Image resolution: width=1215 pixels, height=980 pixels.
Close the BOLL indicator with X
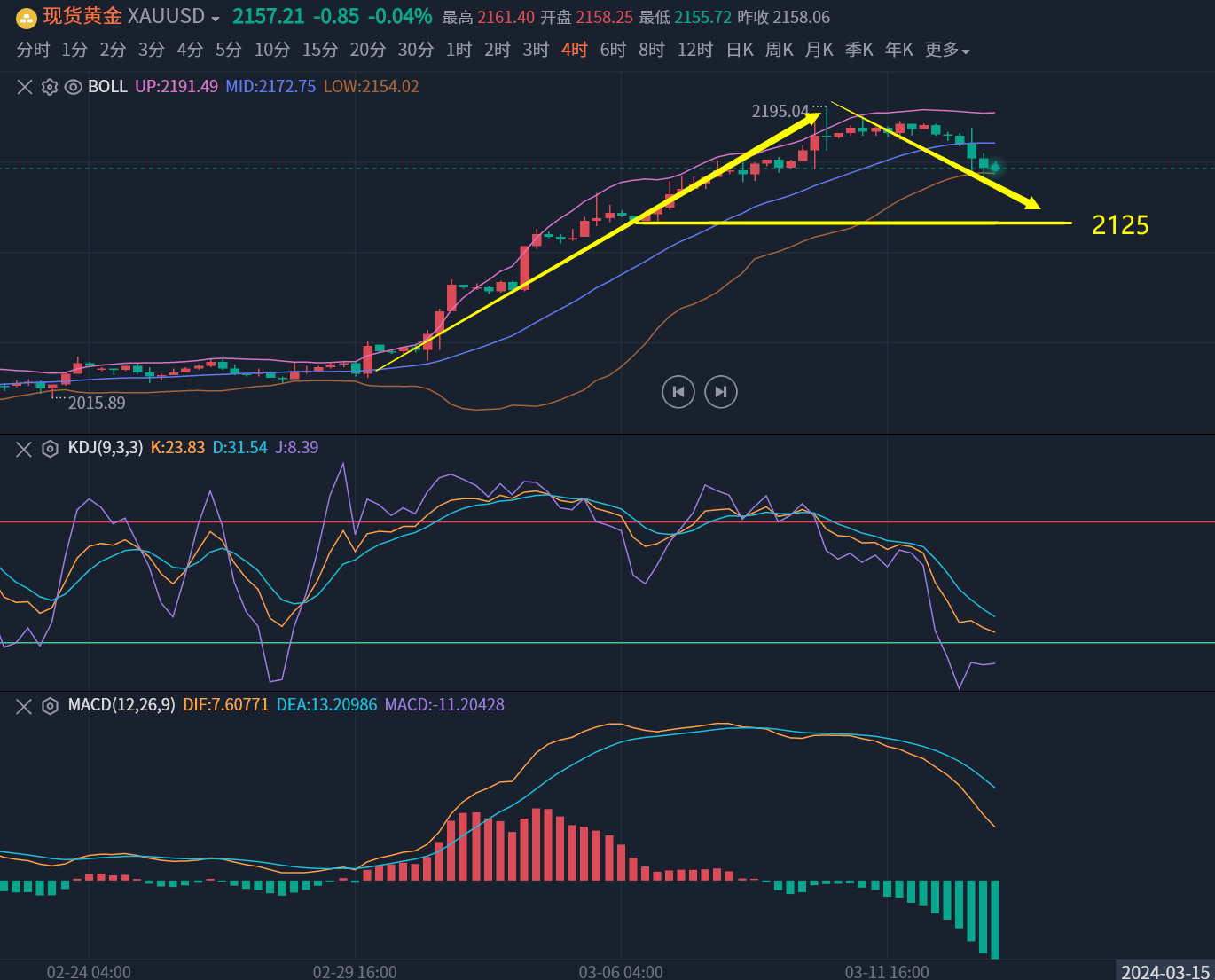(x=25, y=87)
